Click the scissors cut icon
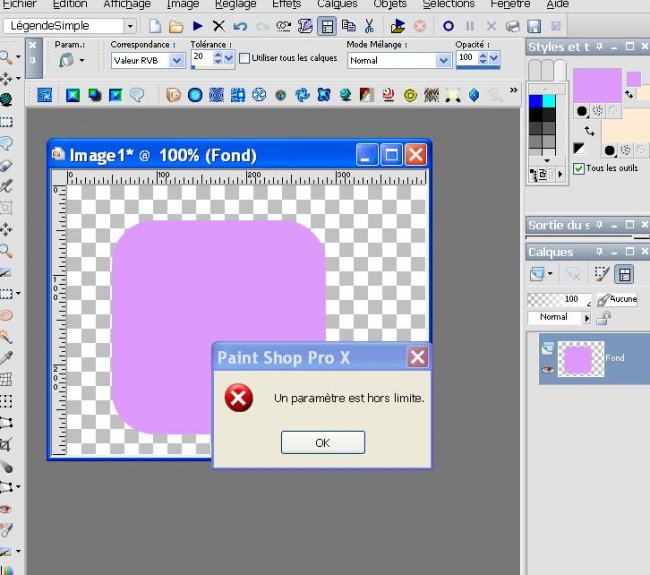Screen dimensions: 650x575 pos(369,26)
